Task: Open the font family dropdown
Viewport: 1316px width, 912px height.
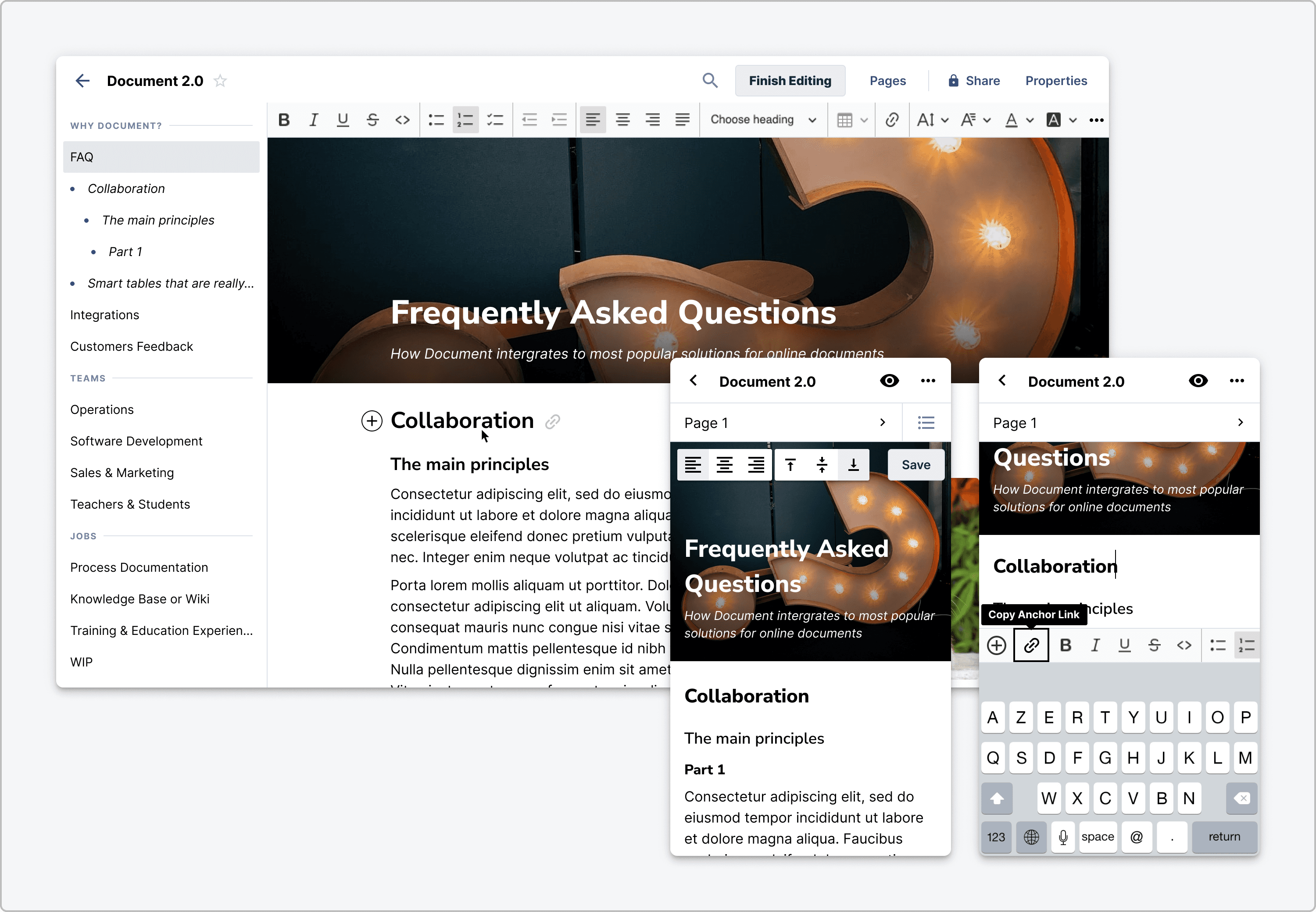Action: click(975, 120)
